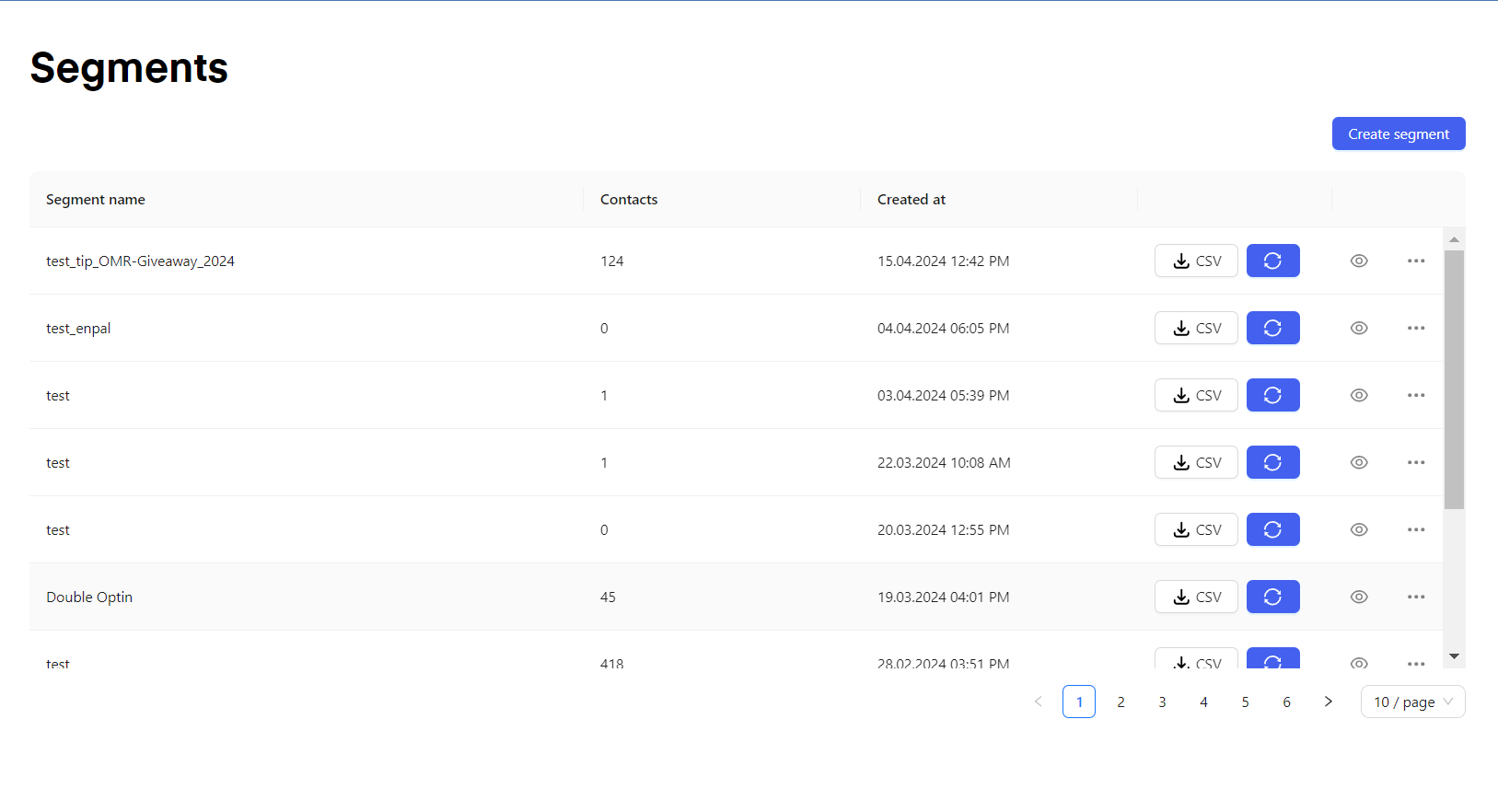
Task: Export Double Optin segment as CSV
Action: (1196, 597)
